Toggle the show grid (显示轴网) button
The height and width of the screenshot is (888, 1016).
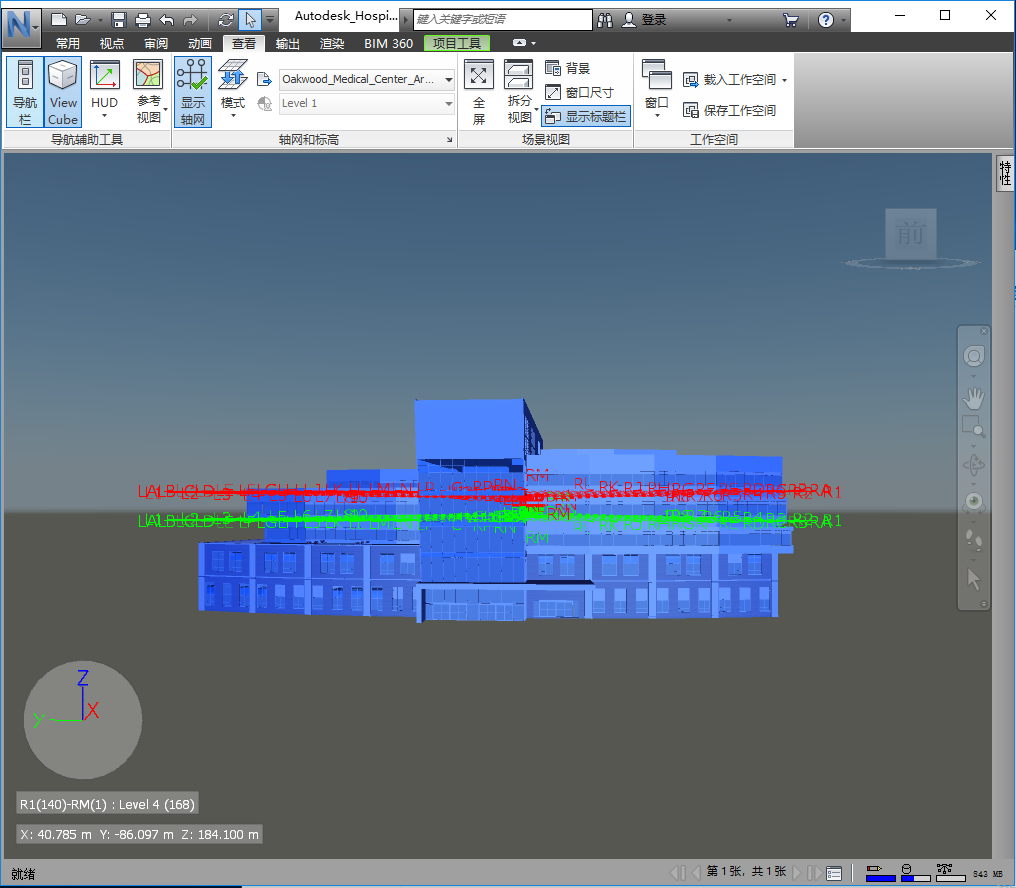[x=192, y=91]
